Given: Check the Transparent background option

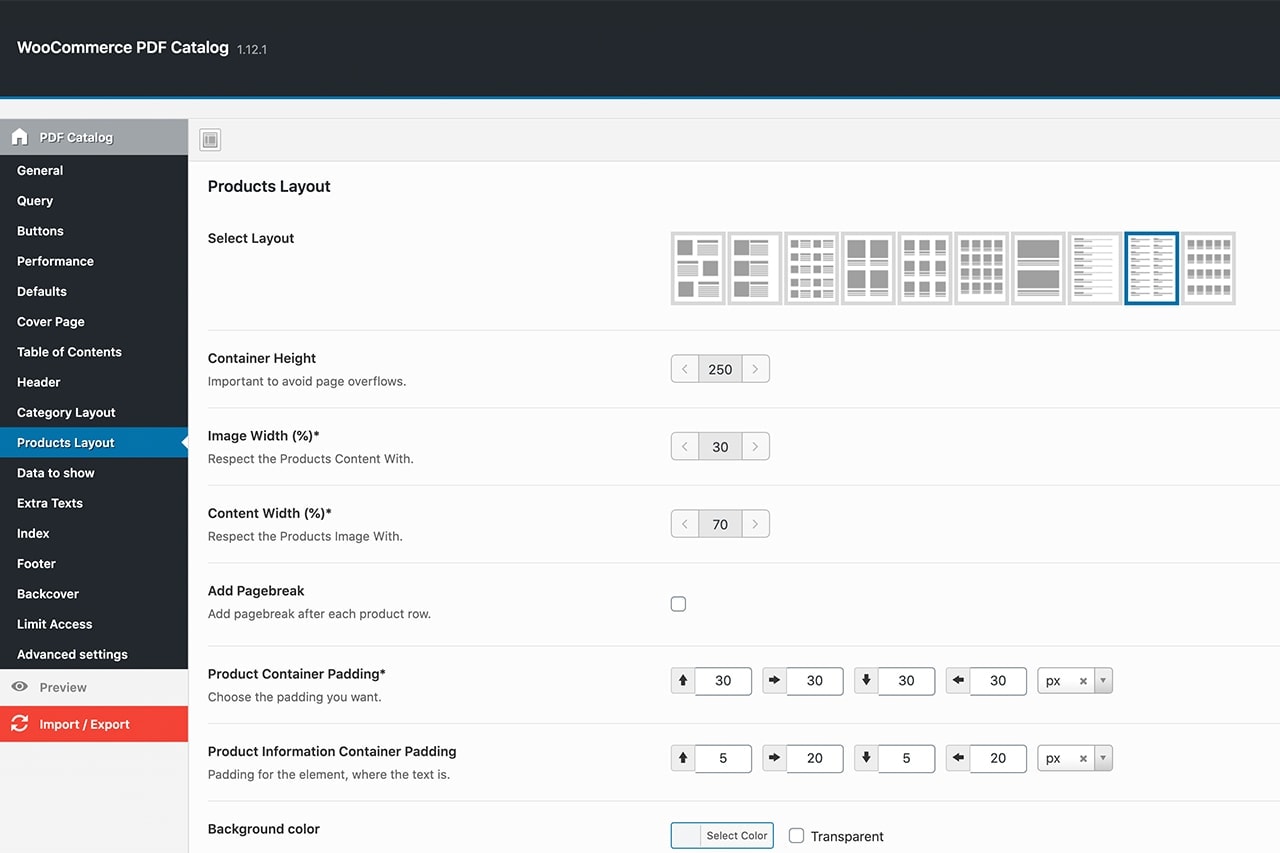Looking at the screenshot, I should point(795,835).
